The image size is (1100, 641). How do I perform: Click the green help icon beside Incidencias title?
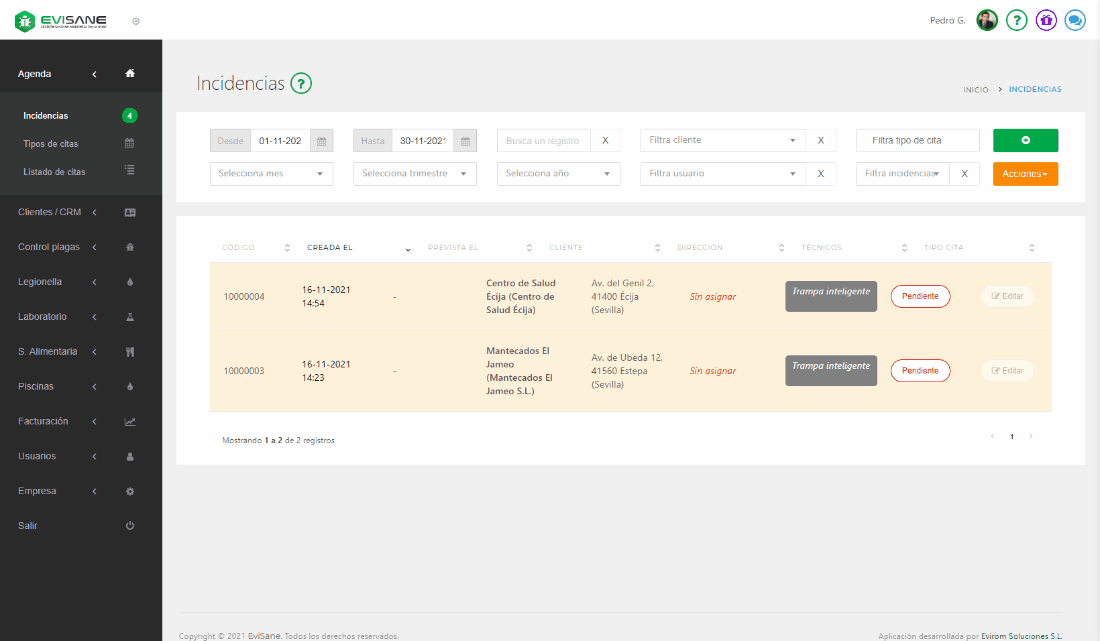tap(301, 84)
